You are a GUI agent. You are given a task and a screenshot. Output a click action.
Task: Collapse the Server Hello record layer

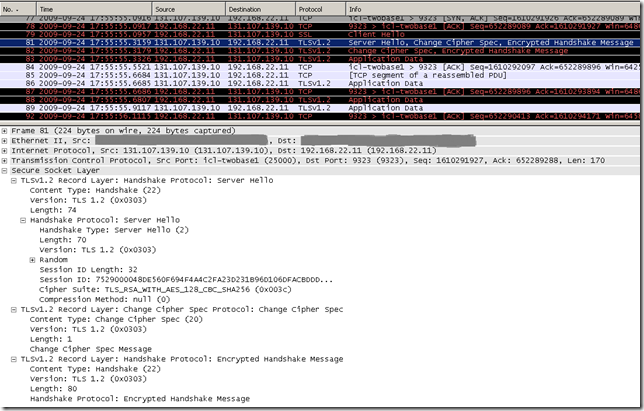coord(14,181)
